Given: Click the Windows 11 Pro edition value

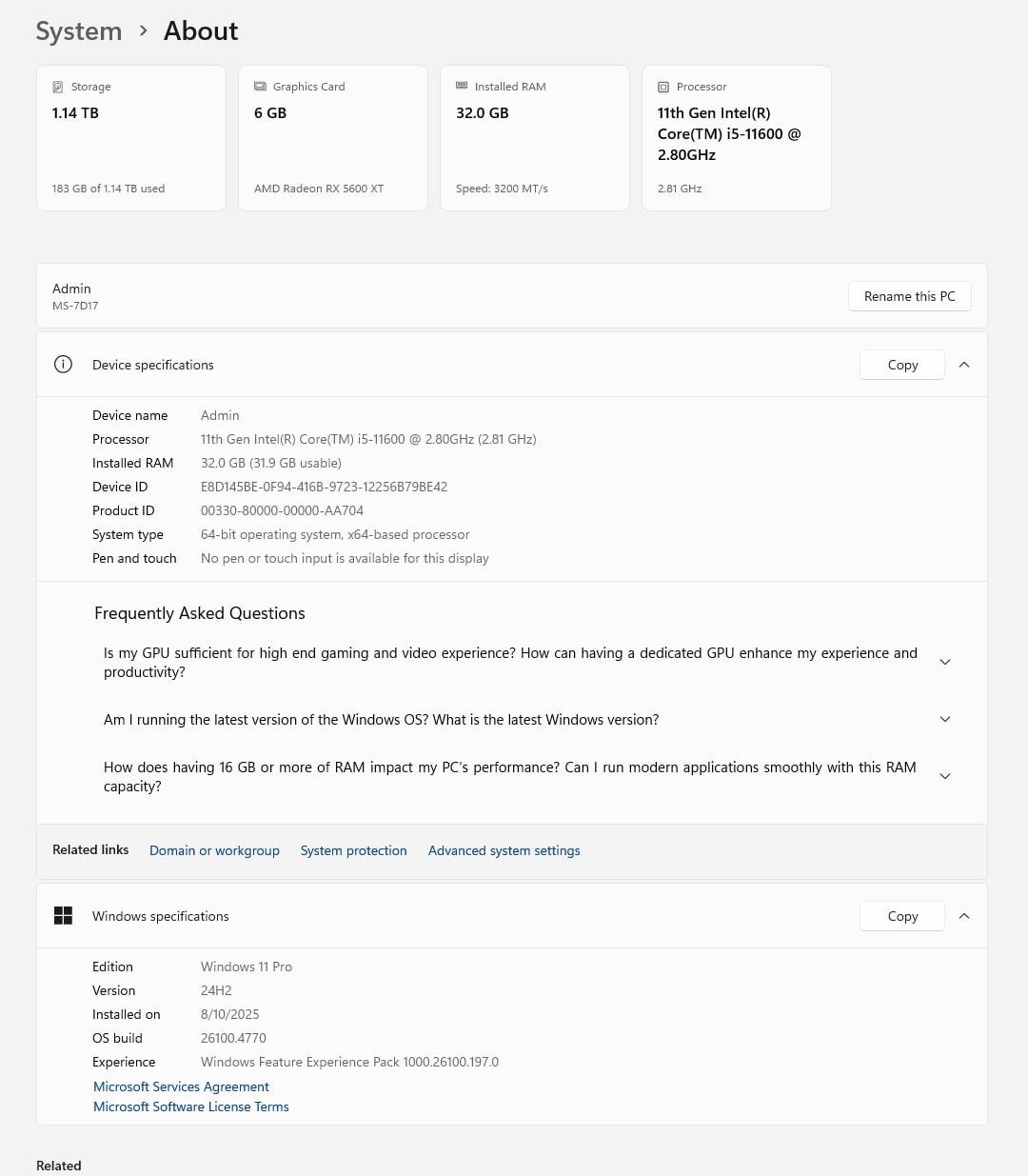Looking at the screenshot, I should coord(247,967).
